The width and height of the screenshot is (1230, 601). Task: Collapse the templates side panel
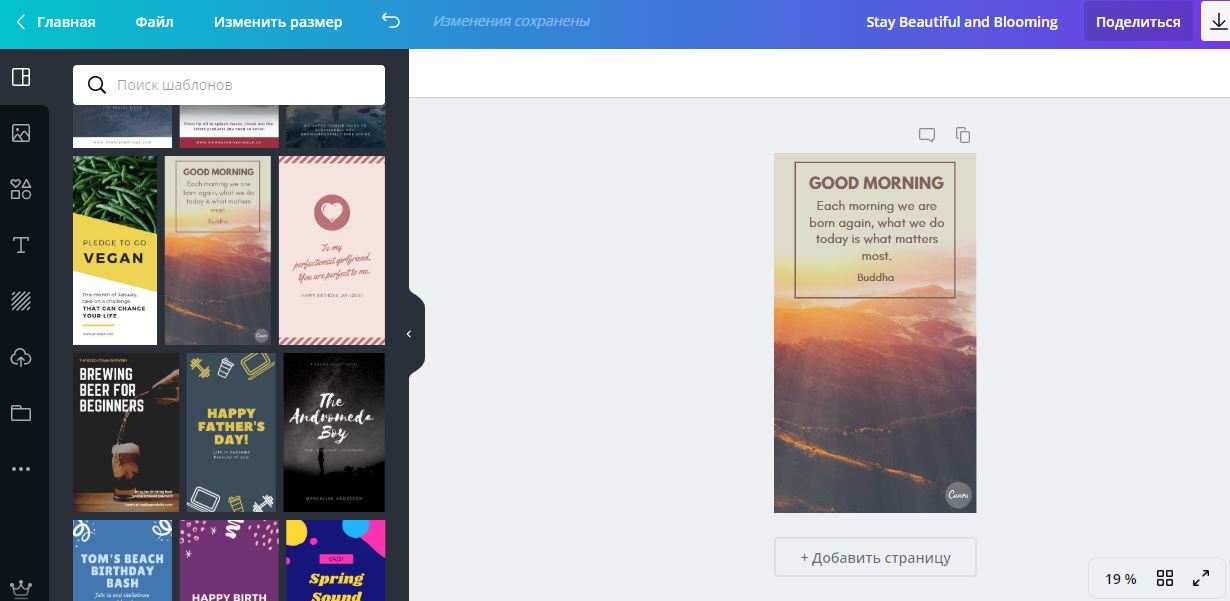point(408,334)
